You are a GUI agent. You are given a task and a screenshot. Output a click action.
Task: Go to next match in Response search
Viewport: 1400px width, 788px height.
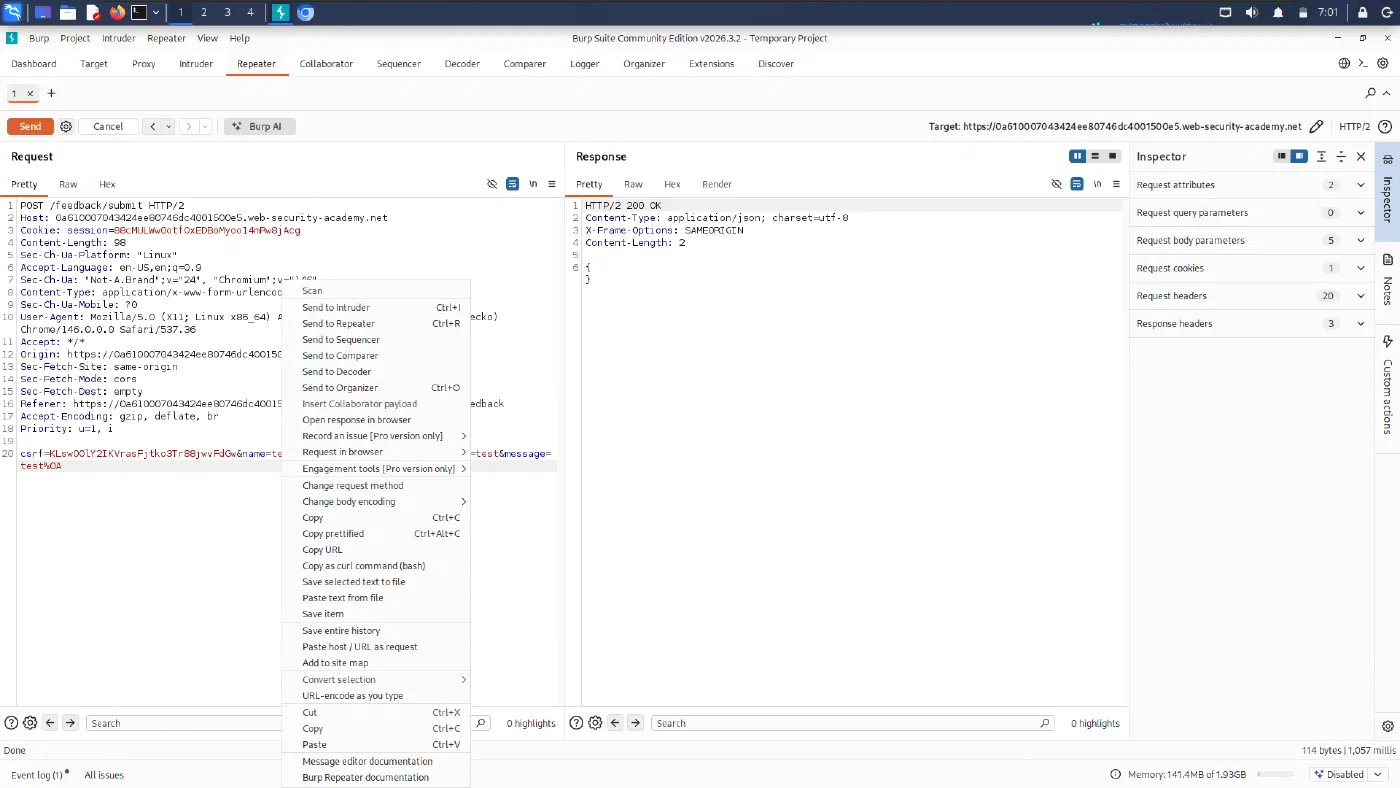click(635, 723)
